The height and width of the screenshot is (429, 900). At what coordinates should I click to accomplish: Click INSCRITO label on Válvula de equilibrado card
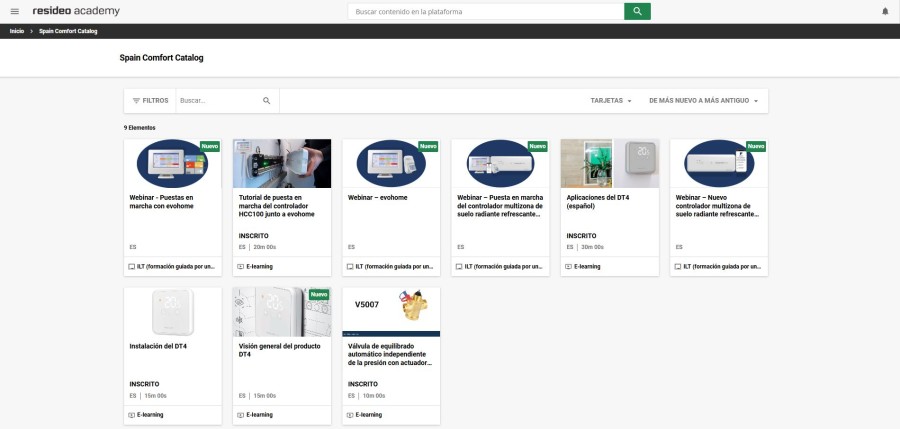[363, 384]
